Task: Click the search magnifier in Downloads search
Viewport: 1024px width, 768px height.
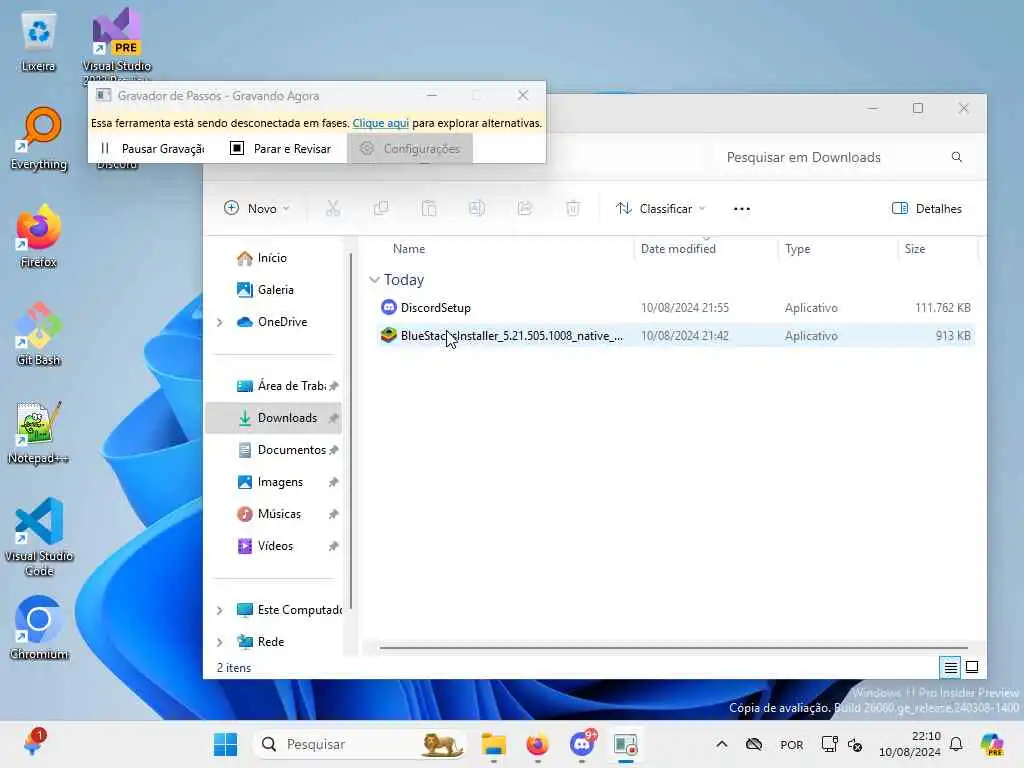Action: coord(957,157)
